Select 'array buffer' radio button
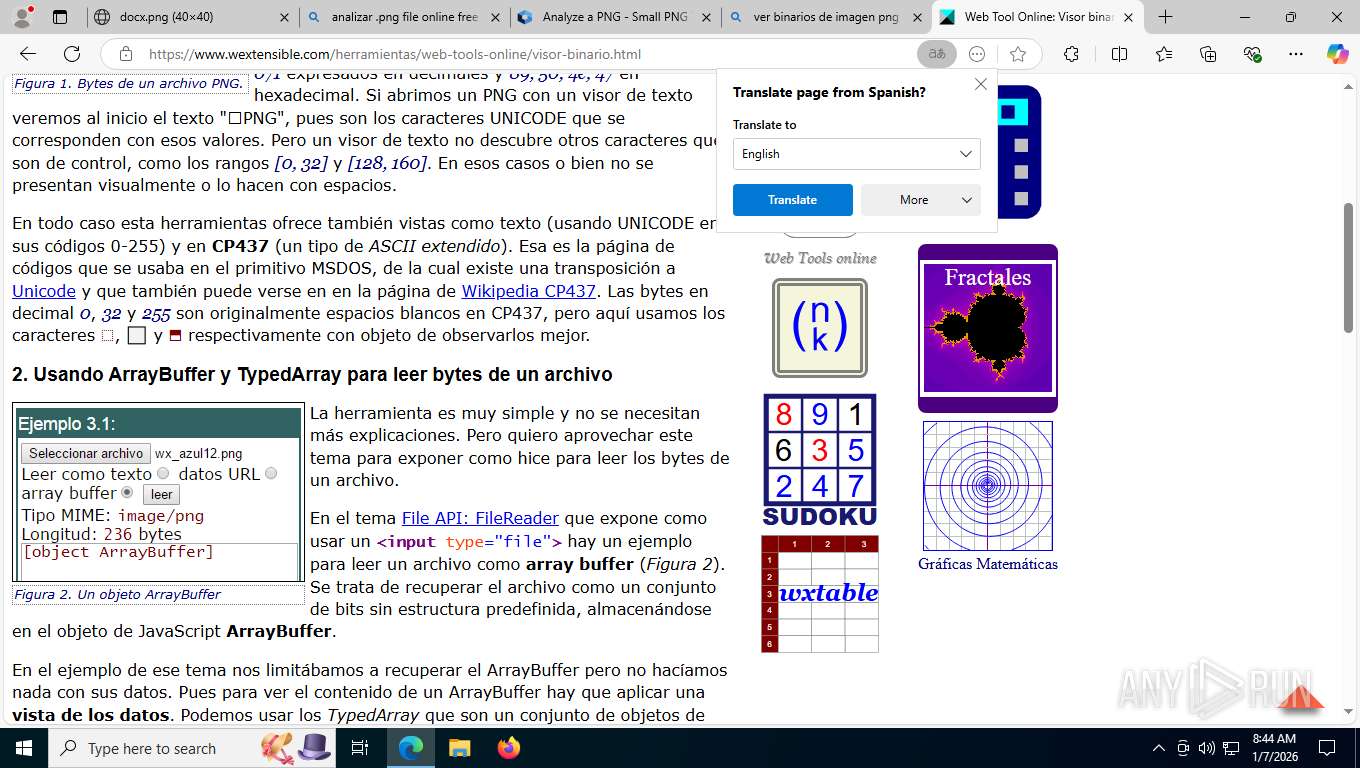Image resolution: width=1360 pixels, height=768 pixels. [x=127, y=492]
